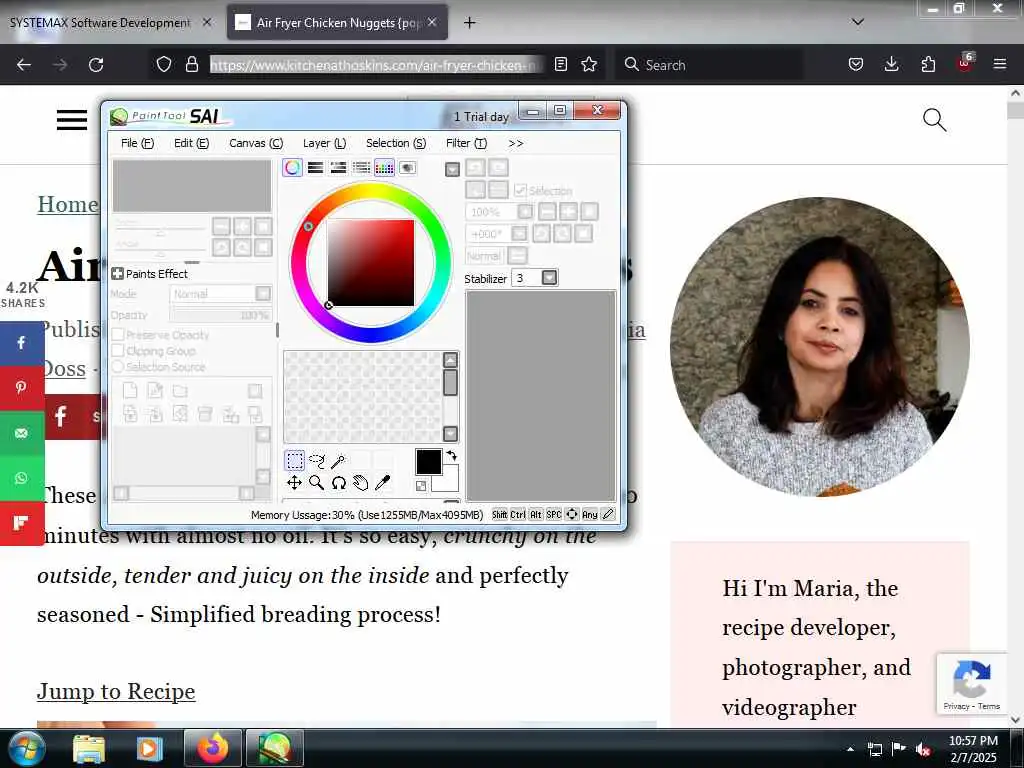This screenshot has height=768, width=1024.
Task: Share via the Flipboard sidebar button
Action: [22, 523]
